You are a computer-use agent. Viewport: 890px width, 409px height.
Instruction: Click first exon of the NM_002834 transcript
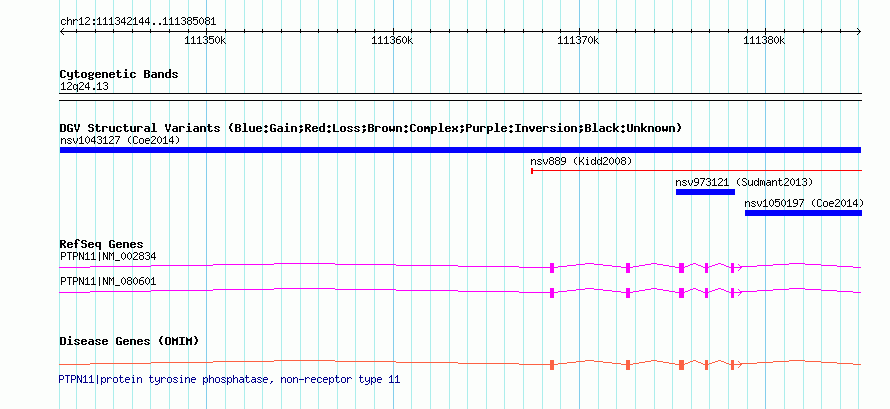[552, 268]
